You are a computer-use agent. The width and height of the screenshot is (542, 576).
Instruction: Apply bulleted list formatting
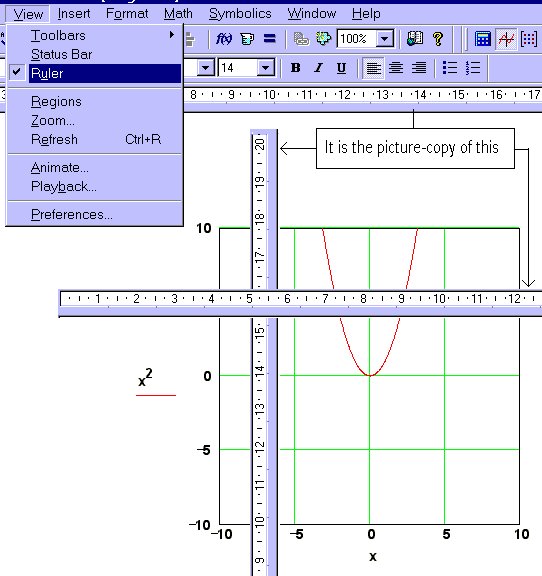(449, 68)
